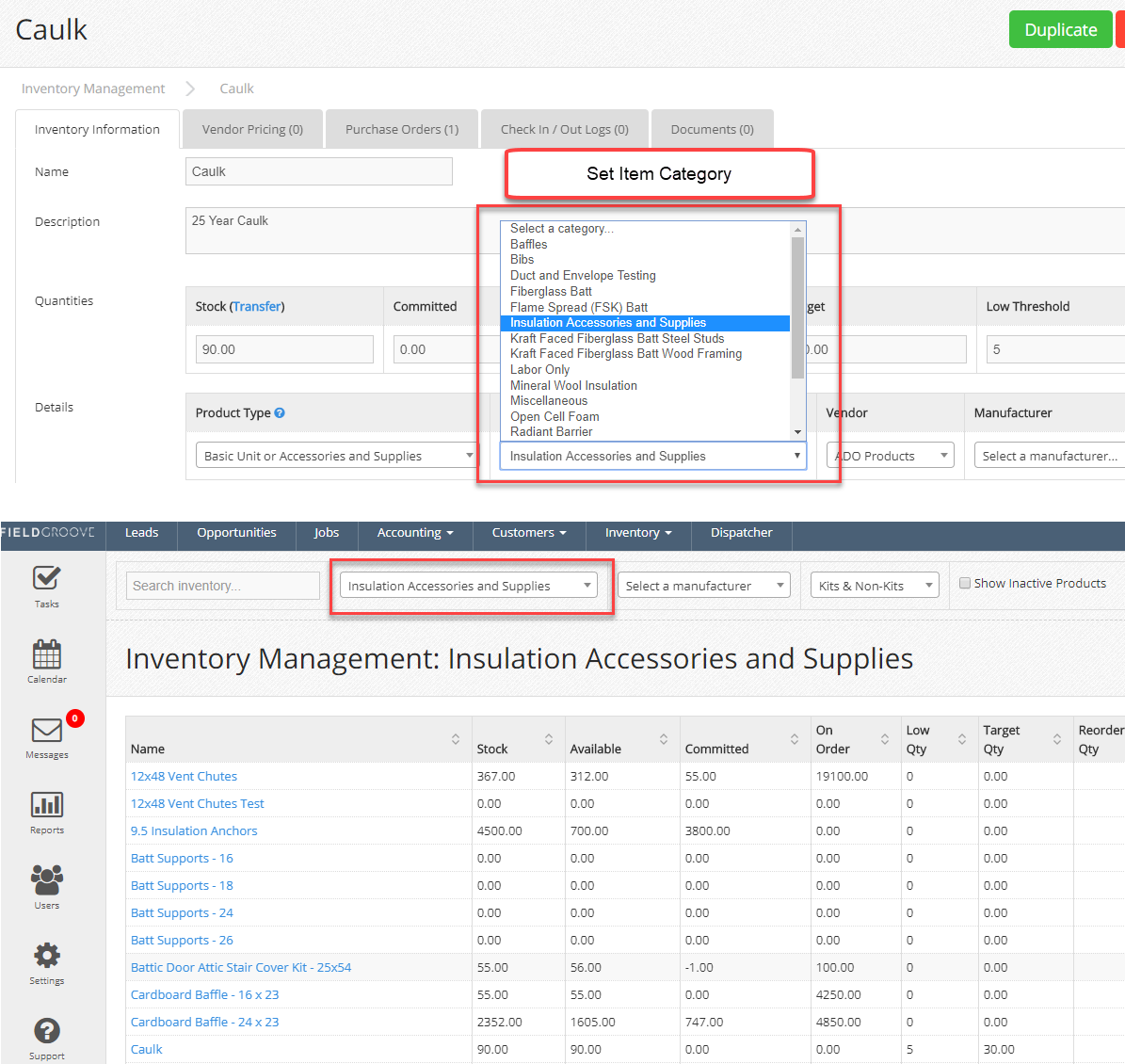Click the Search inventory field
This screenshot has height=1064, width=1125.
coord(223,586)
